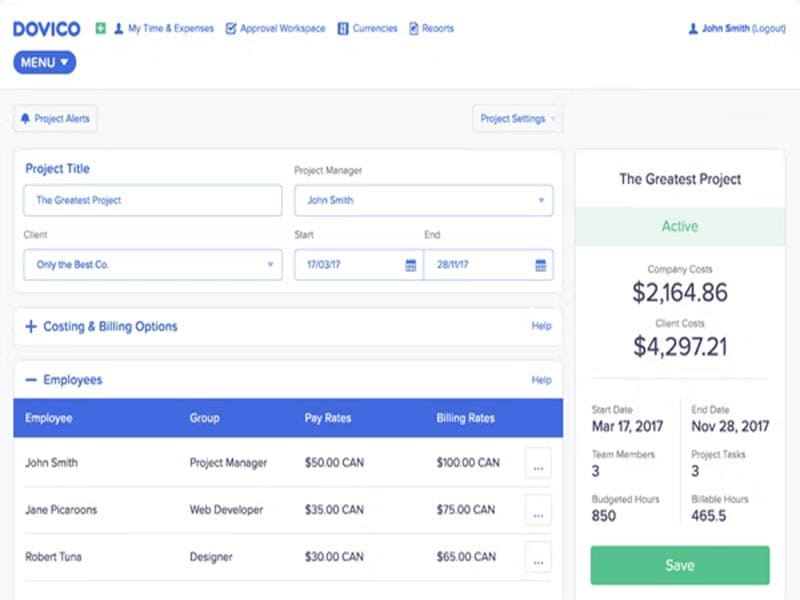The height and width of the screenshot is (600, 800).
Task: Open the End date calendar picker
Action: pos(540,265)
